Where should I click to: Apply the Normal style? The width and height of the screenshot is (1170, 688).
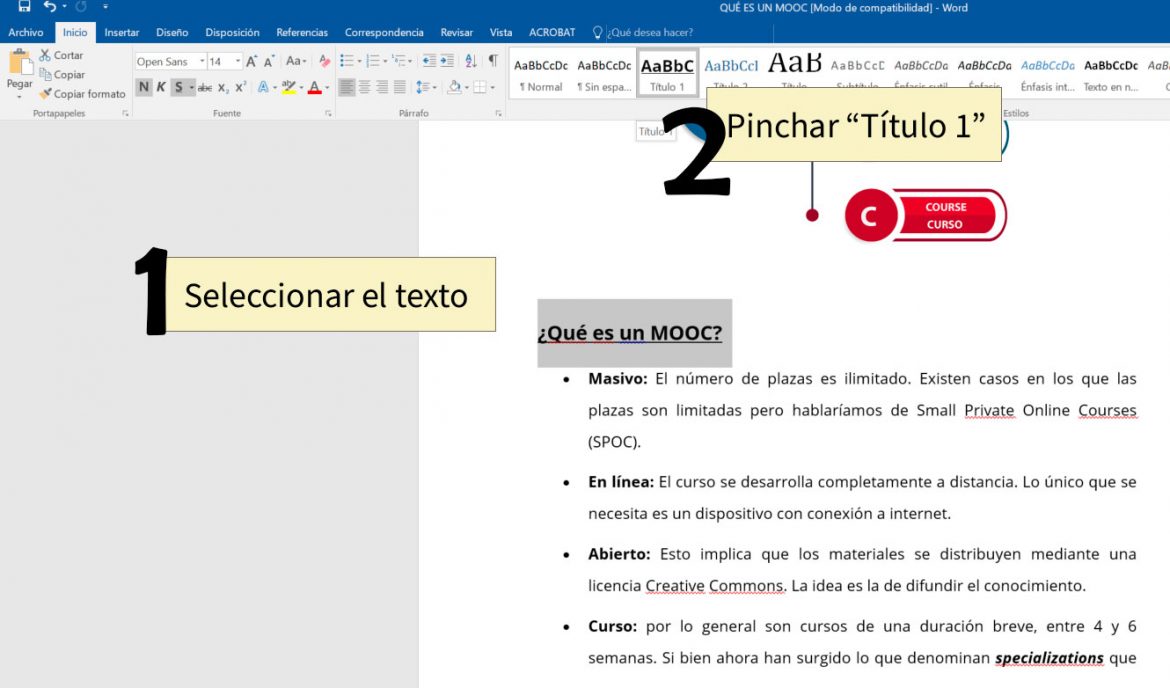point(541,73)
